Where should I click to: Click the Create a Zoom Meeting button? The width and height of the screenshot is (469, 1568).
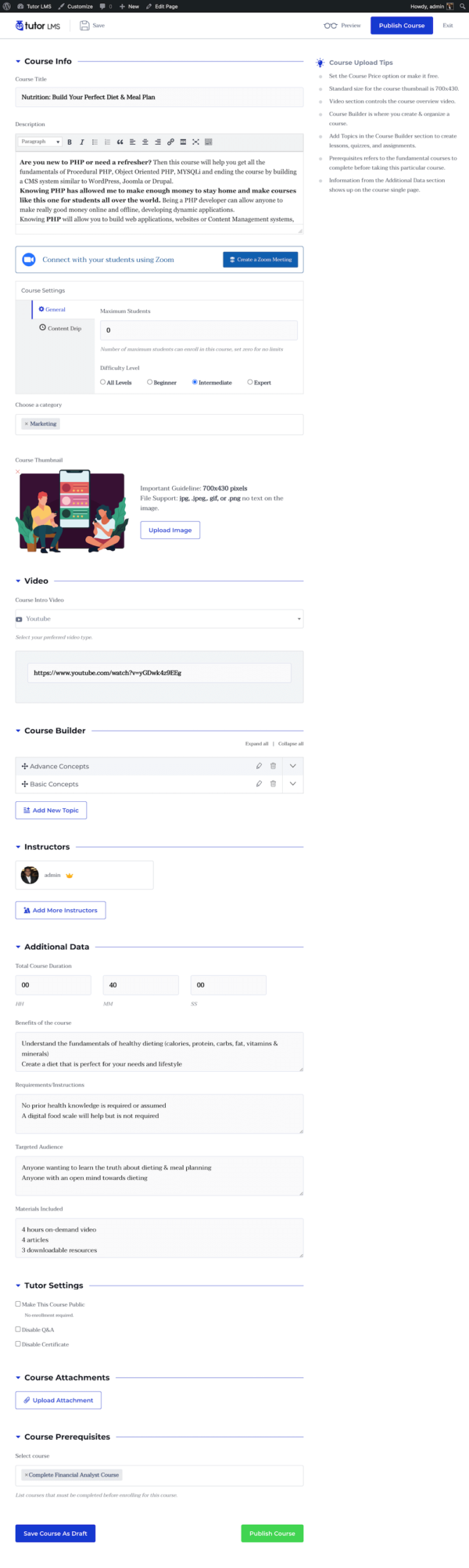[260, 260]
